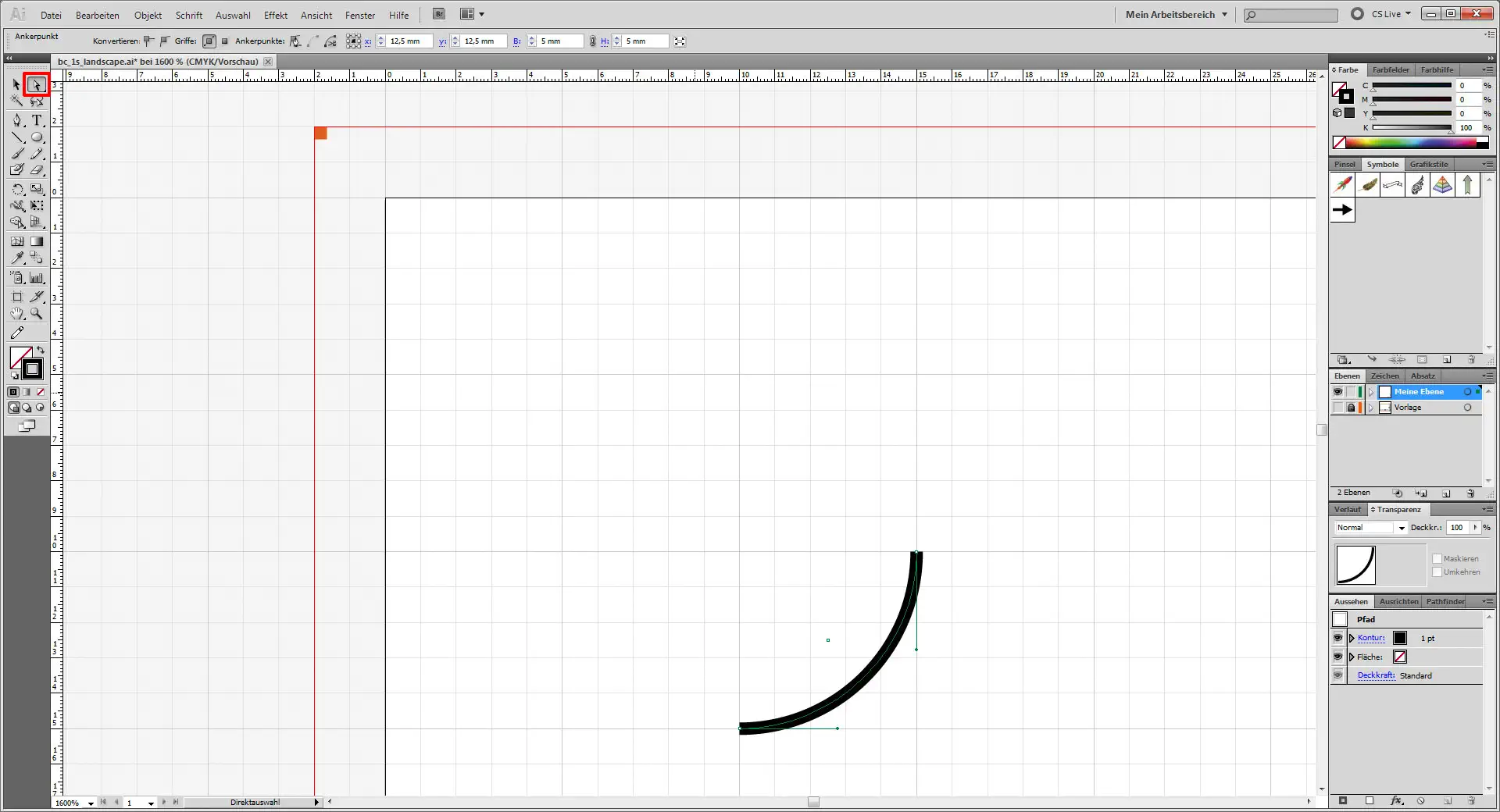This screenshot has height=812, width=1500.
Task: Enable the Maskieren checkbox
Action: (x=1437, y=558)
